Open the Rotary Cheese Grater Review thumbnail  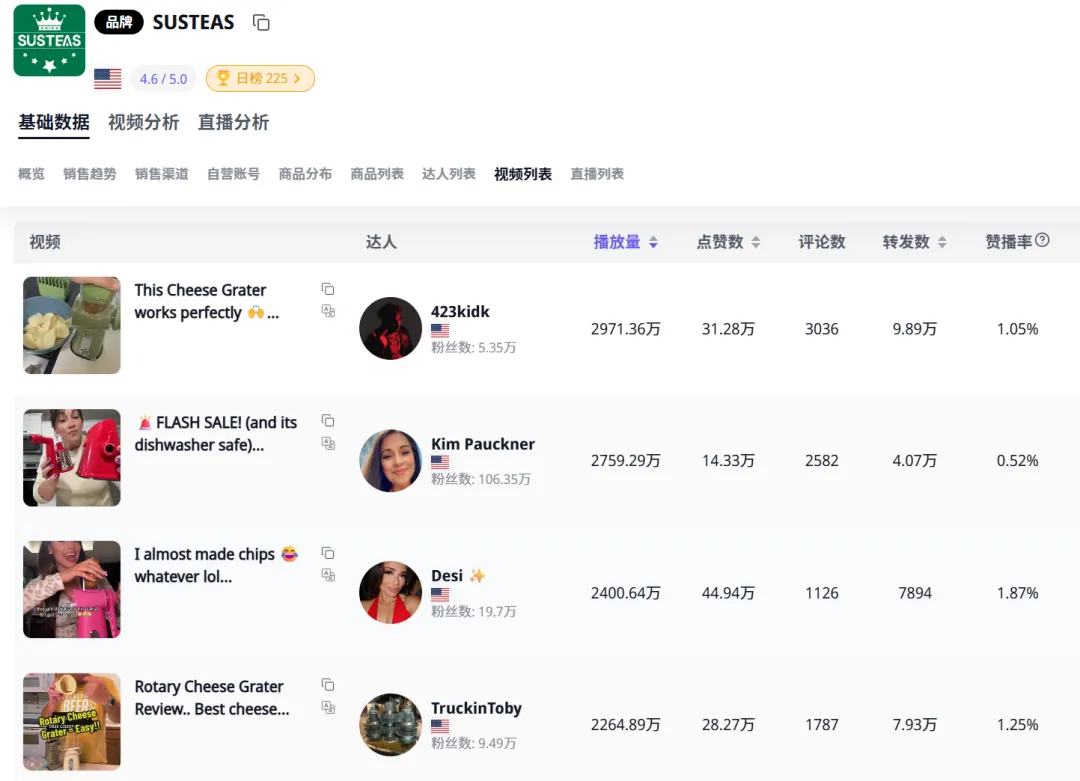click(x=72, y=721)
